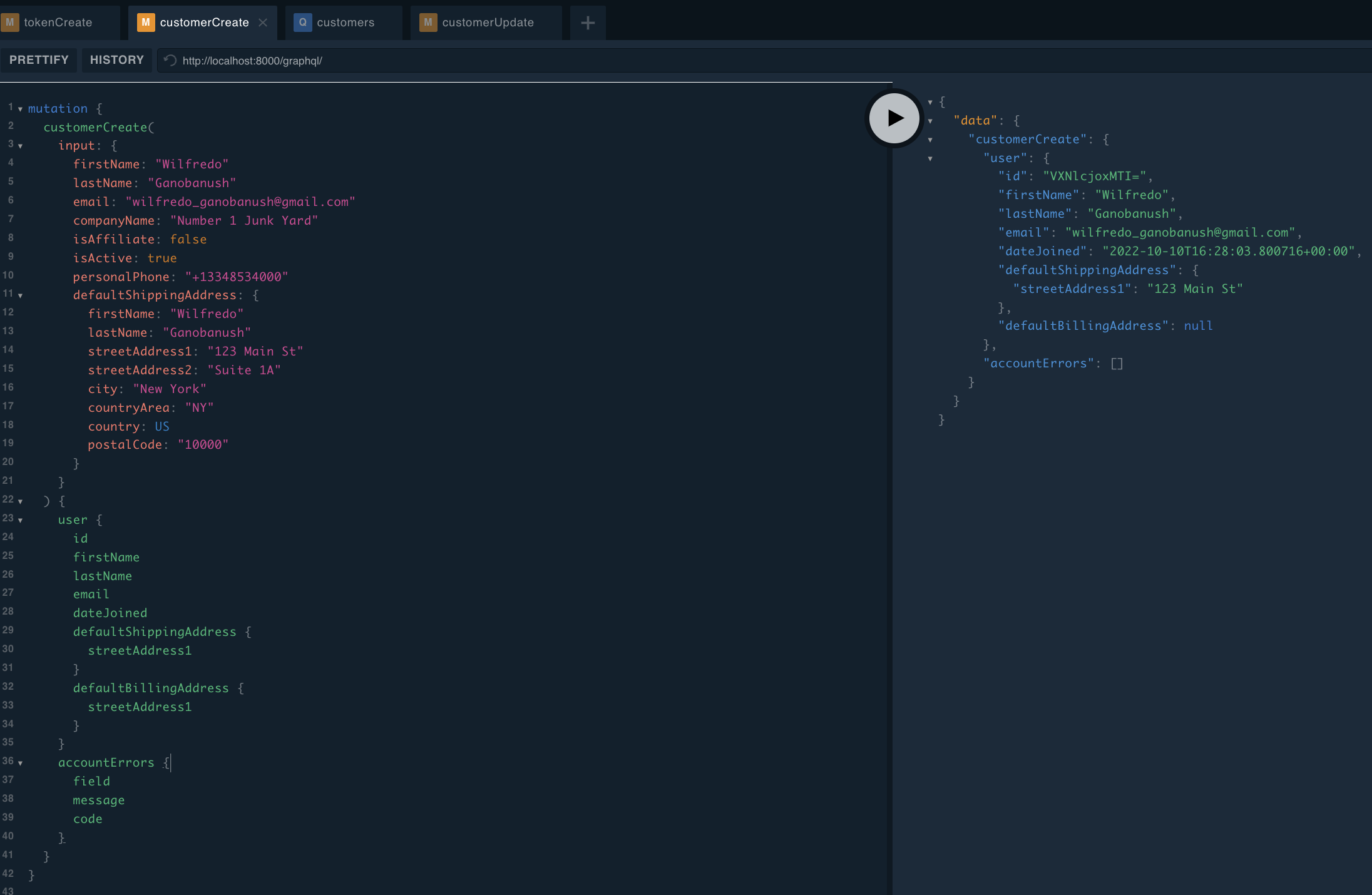The image size is (1372, 895).
Task: Click the response "123 Main St" value
Action: click(1194, 289)
